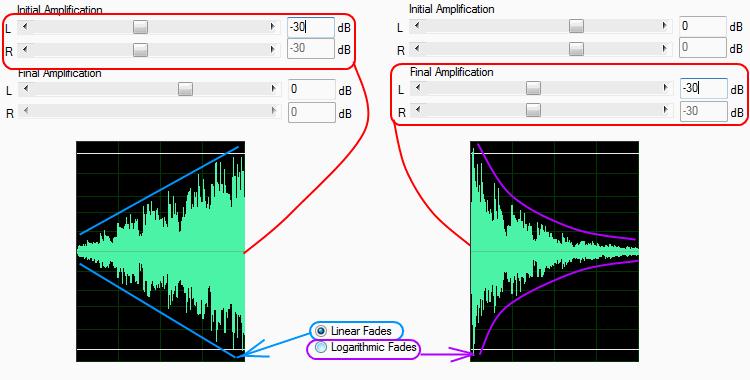Click the logarithmic fade-out waveform preview
Viewport: 750px width, 380px height.
(x=554, y=251)
